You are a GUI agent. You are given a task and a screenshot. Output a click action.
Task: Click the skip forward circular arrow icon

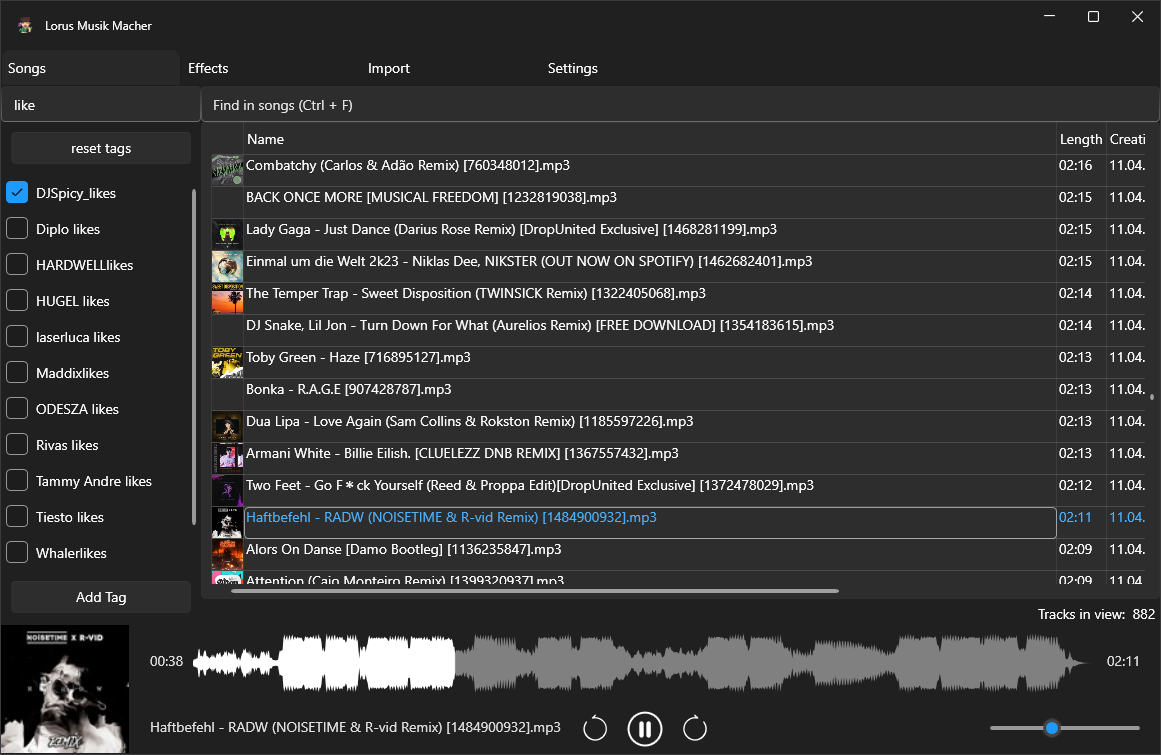695,729
